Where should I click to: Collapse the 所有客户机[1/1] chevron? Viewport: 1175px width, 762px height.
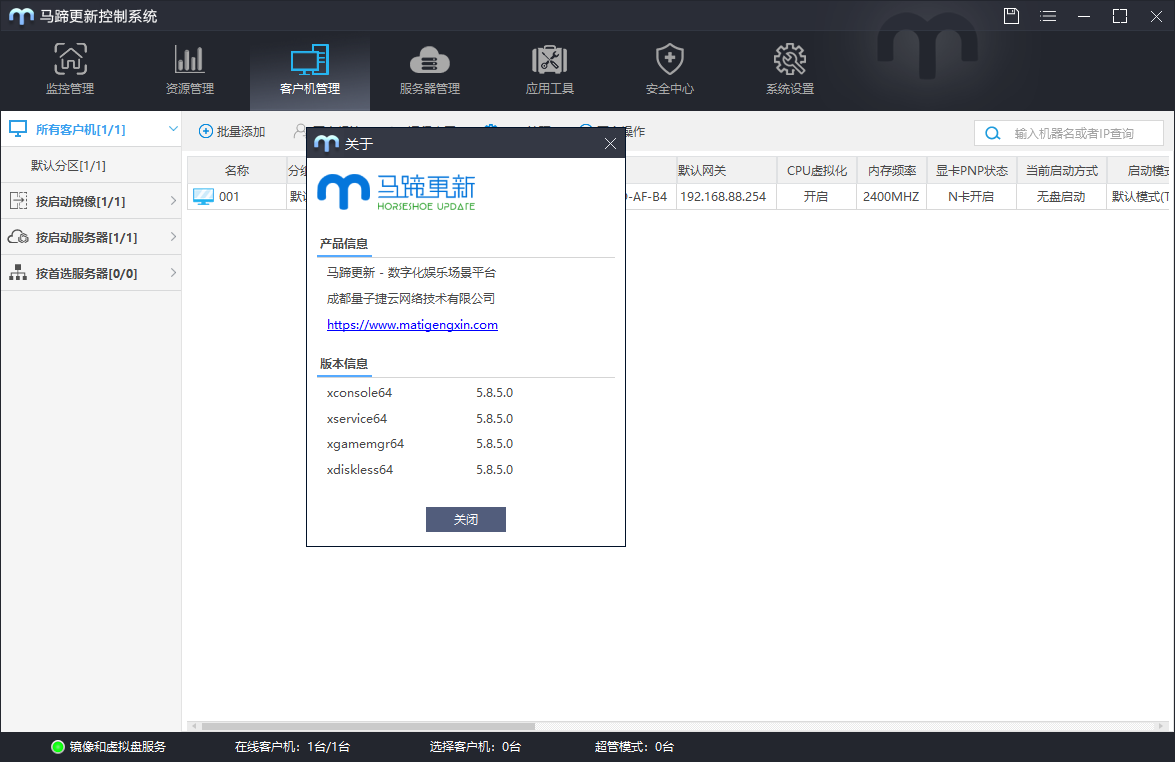click(173, 129)
